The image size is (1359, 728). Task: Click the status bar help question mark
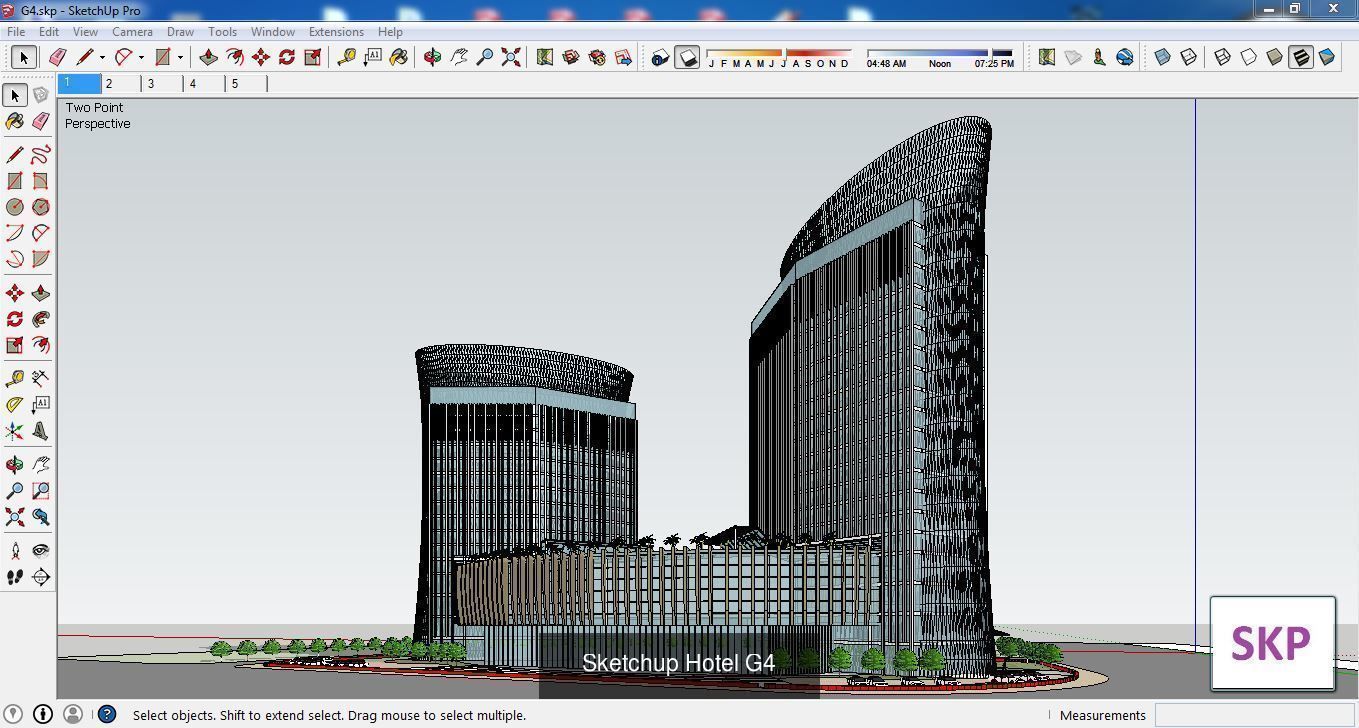[106, 715]
